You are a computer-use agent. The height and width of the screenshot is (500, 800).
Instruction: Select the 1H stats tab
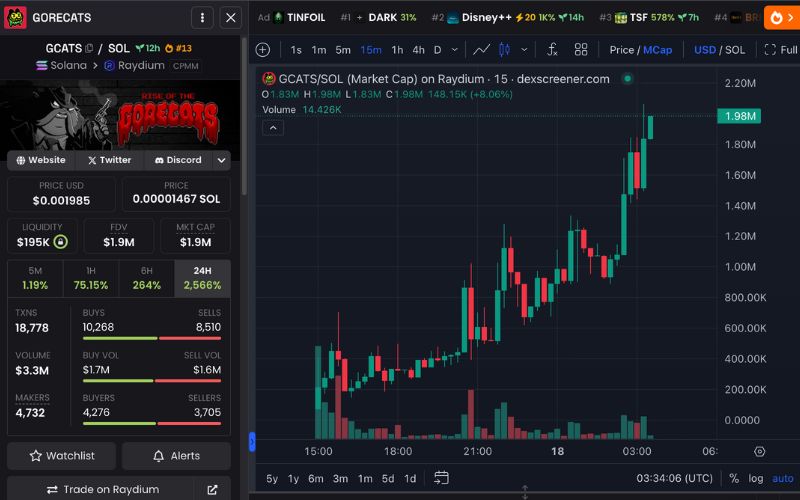tap(91, 279)
